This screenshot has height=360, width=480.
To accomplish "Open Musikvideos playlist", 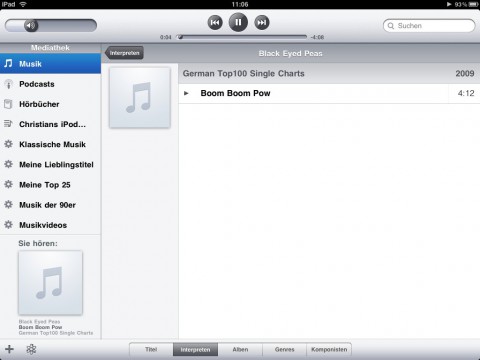I will point(50,225).
